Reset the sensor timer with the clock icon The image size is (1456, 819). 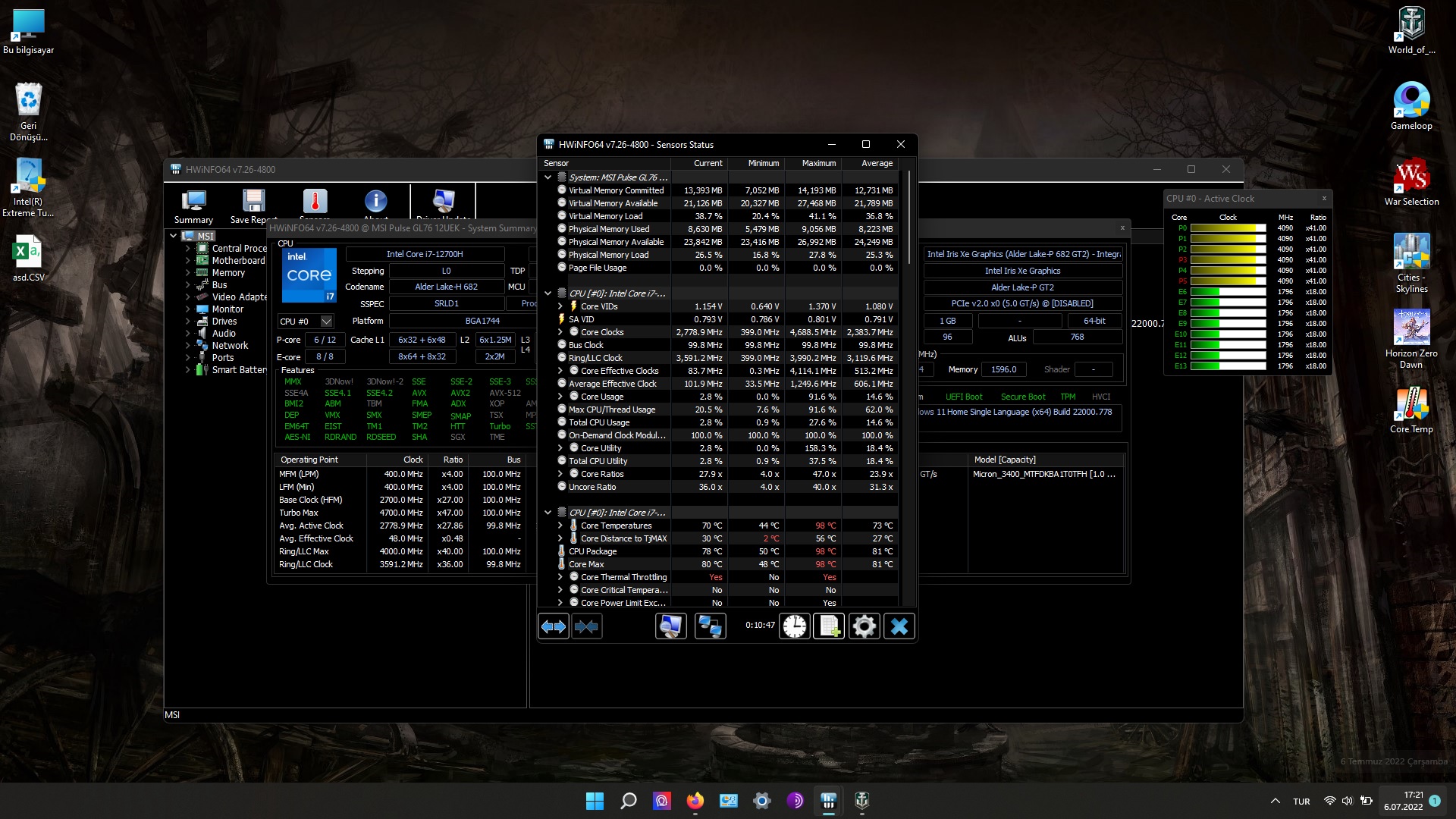795,626
